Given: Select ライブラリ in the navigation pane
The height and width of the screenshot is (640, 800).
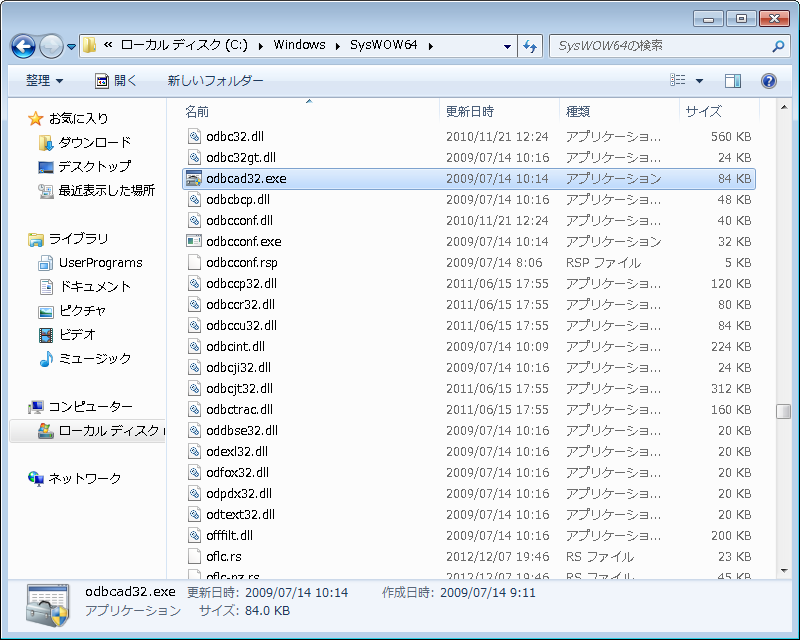Looking at the screenshot, I should 79,238.
